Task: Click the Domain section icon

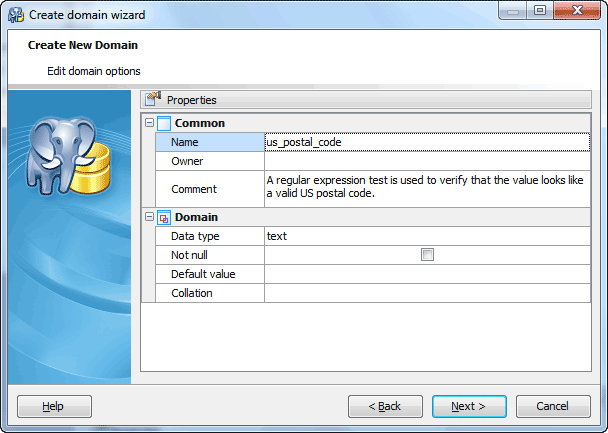Action: click(x=164, y=217)
